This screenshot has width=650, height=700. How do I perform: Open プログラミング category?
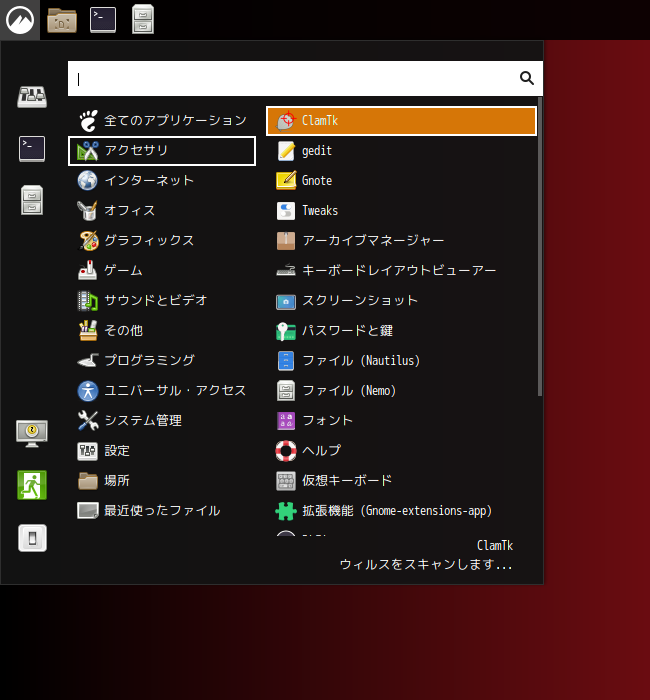pyautogui.click(x=162, y=361)
